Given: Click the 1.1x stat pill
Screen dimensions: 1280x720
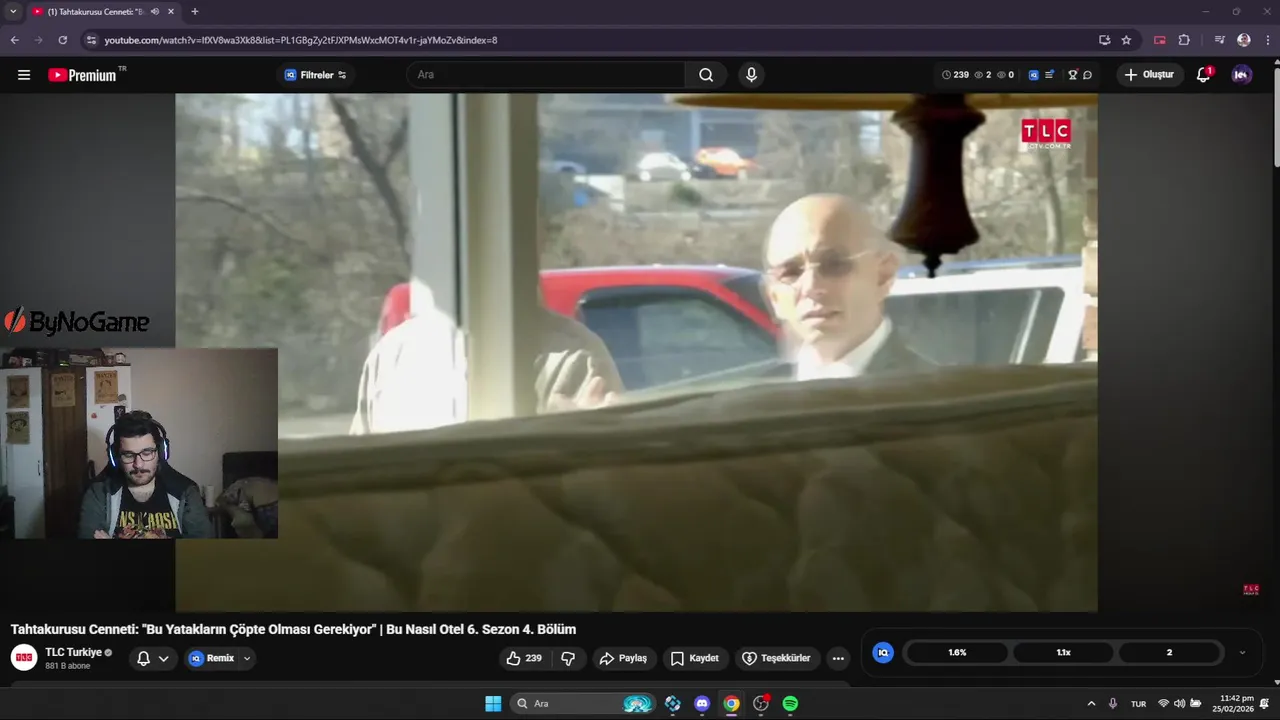Looking at the screenshot, I should click(x=1063, y=652).
